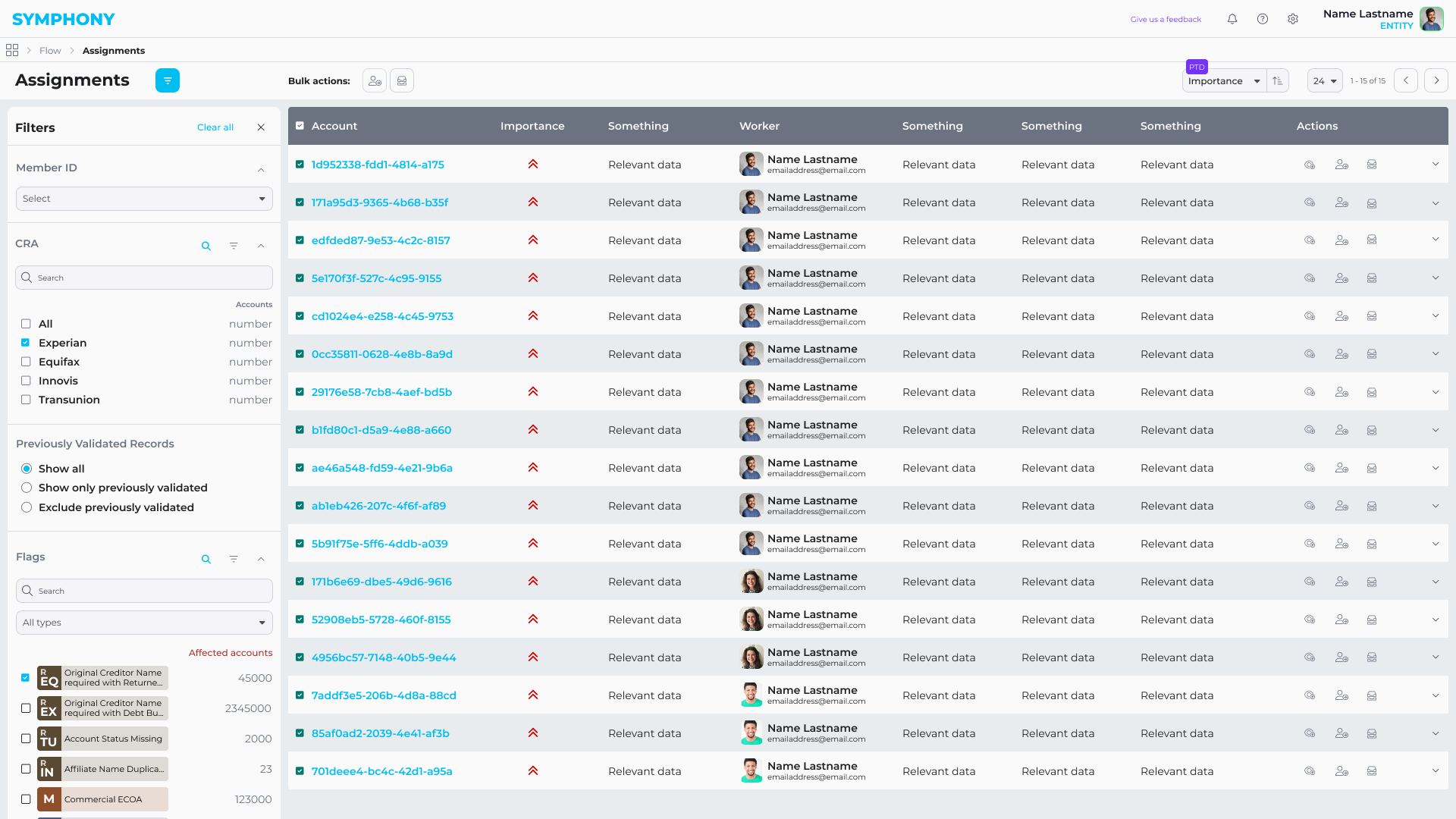The image size is (1456, 819).
Task: Click bulk assign user icon
Action: point(375,81)
